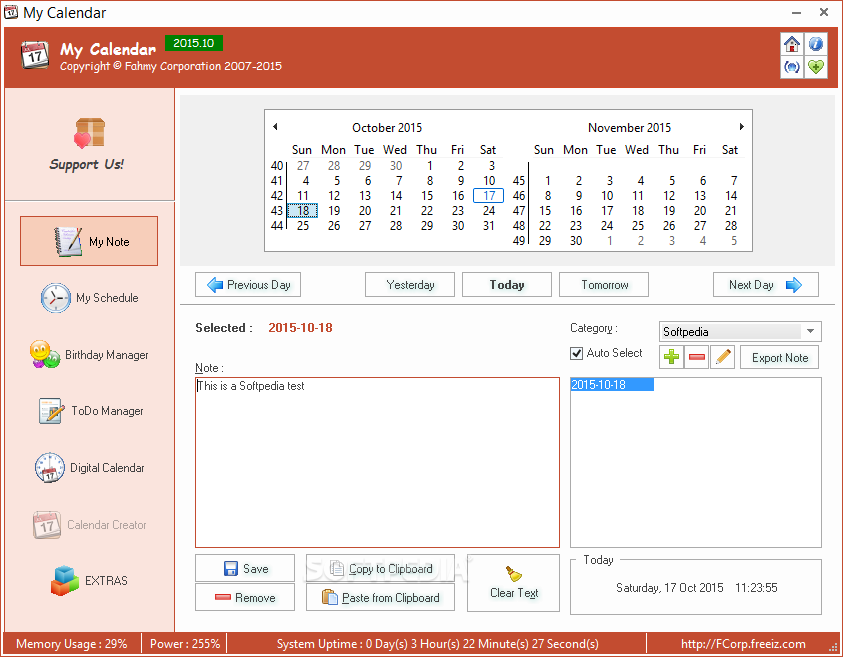
Task: Remove the note
Action: (x=245, y=597)
